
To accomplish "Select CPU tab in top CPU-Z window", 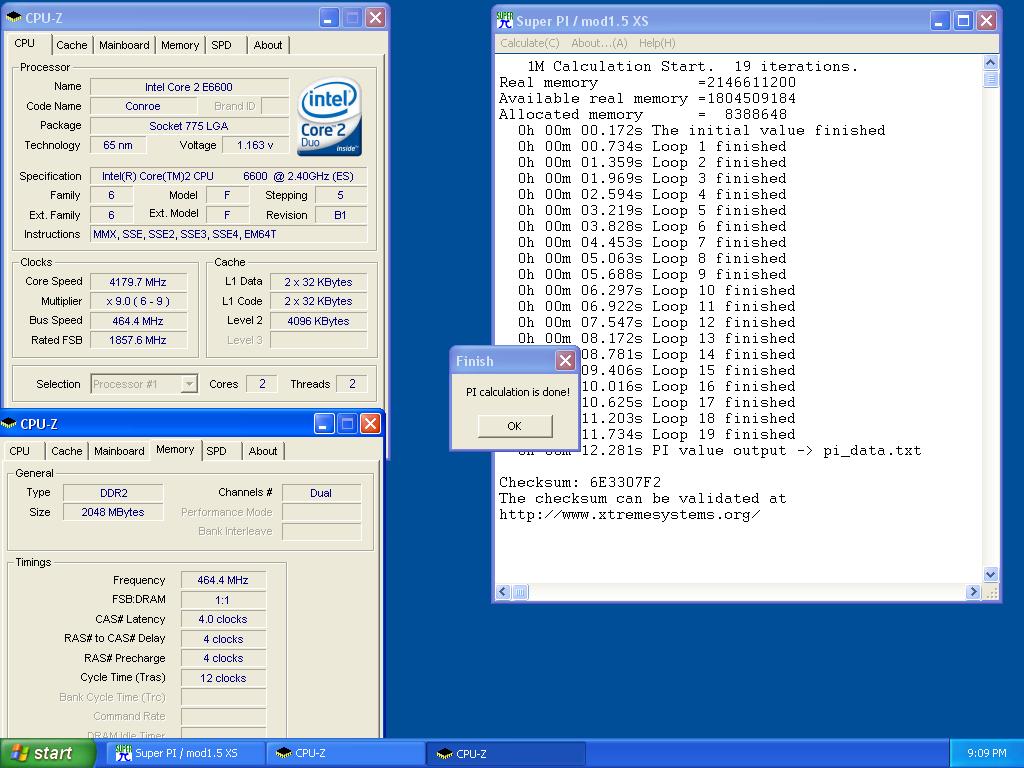I will 25,43.
